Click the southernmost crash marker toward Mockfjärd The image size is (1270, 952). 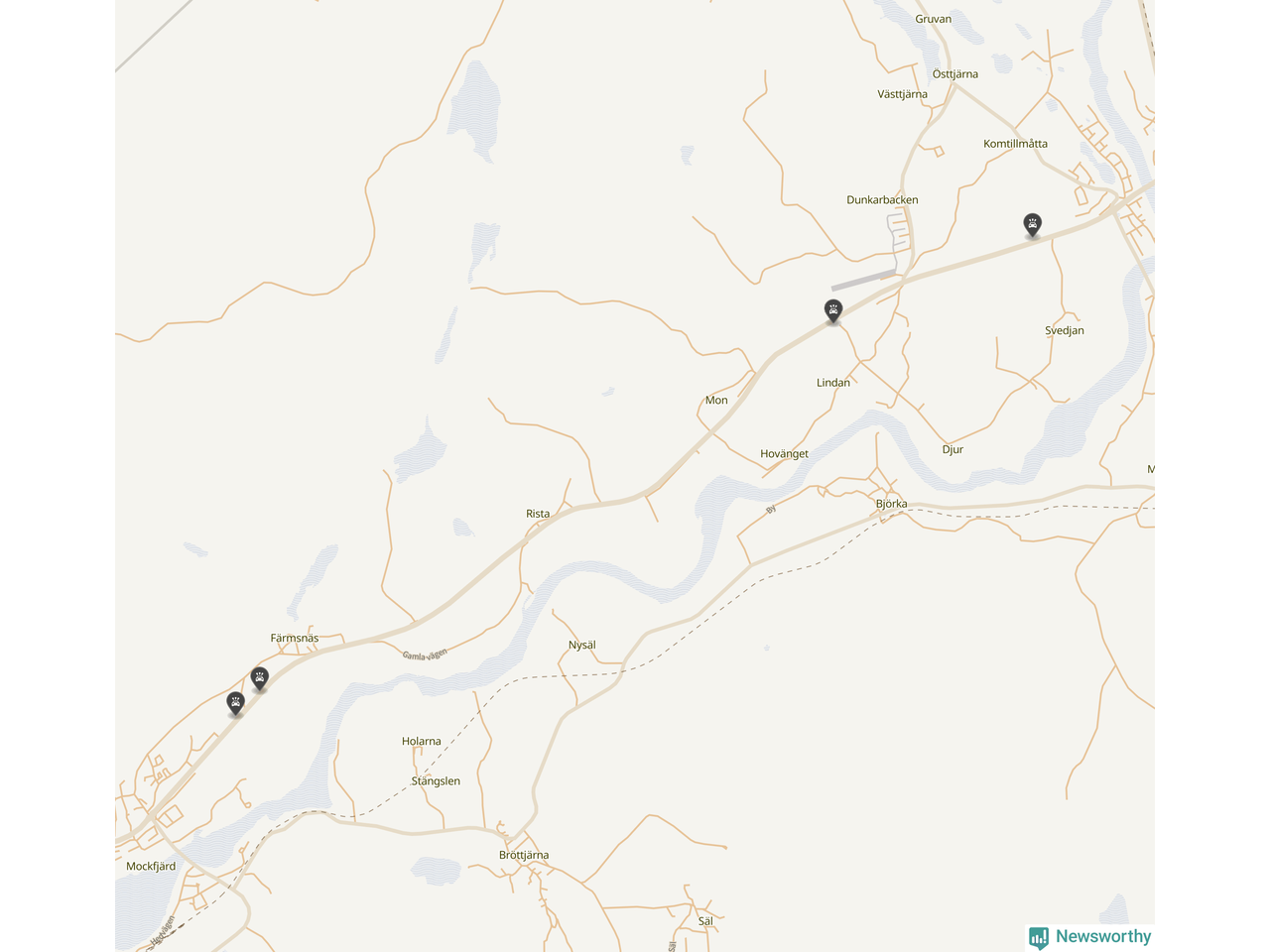coord(236,704)
